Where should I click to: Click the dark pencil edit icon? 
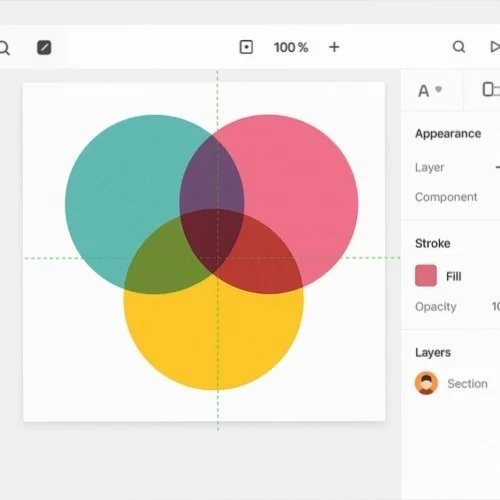point(44,47)
